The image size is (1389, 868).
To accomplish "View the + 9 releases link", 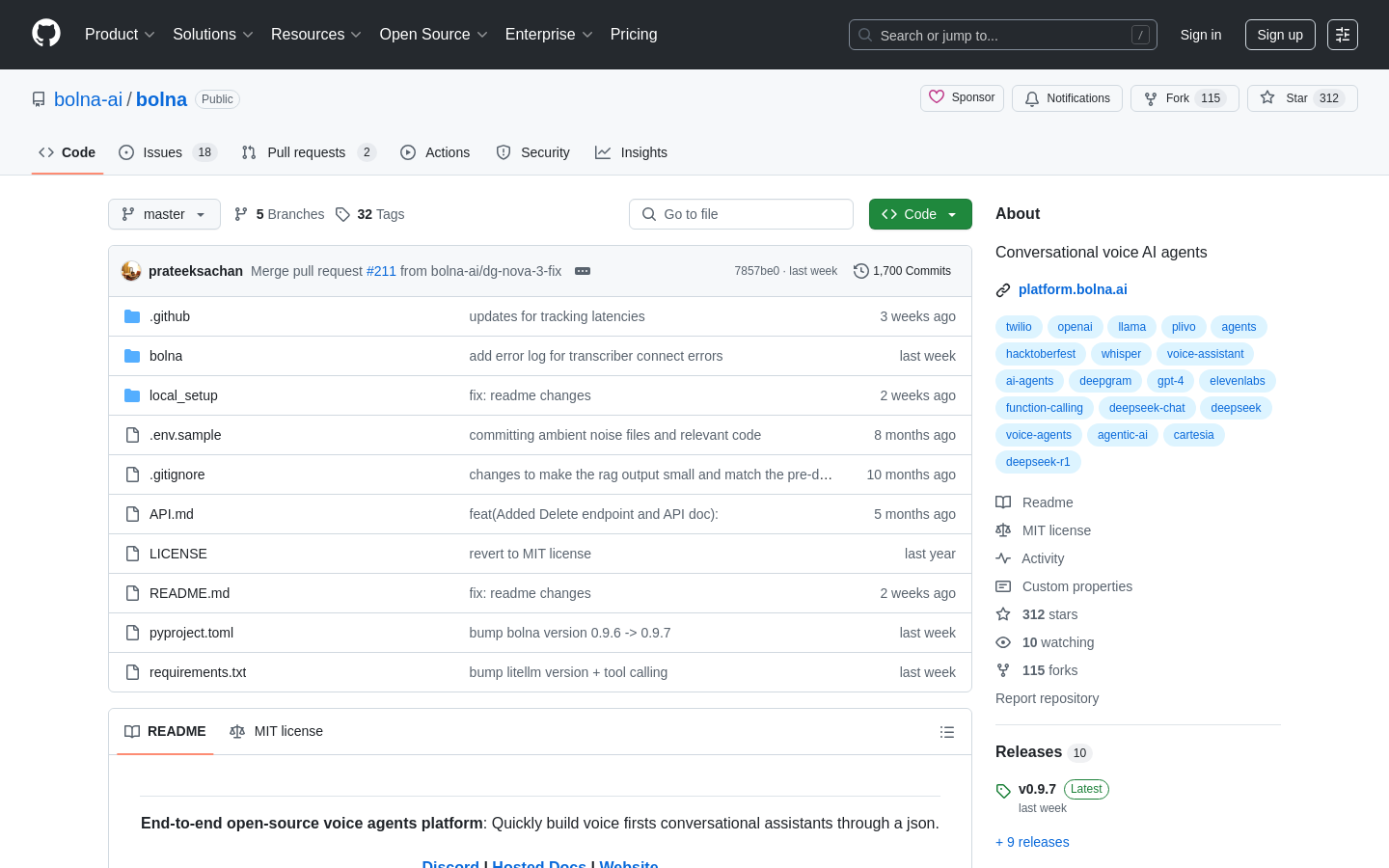I will 1032,842.
